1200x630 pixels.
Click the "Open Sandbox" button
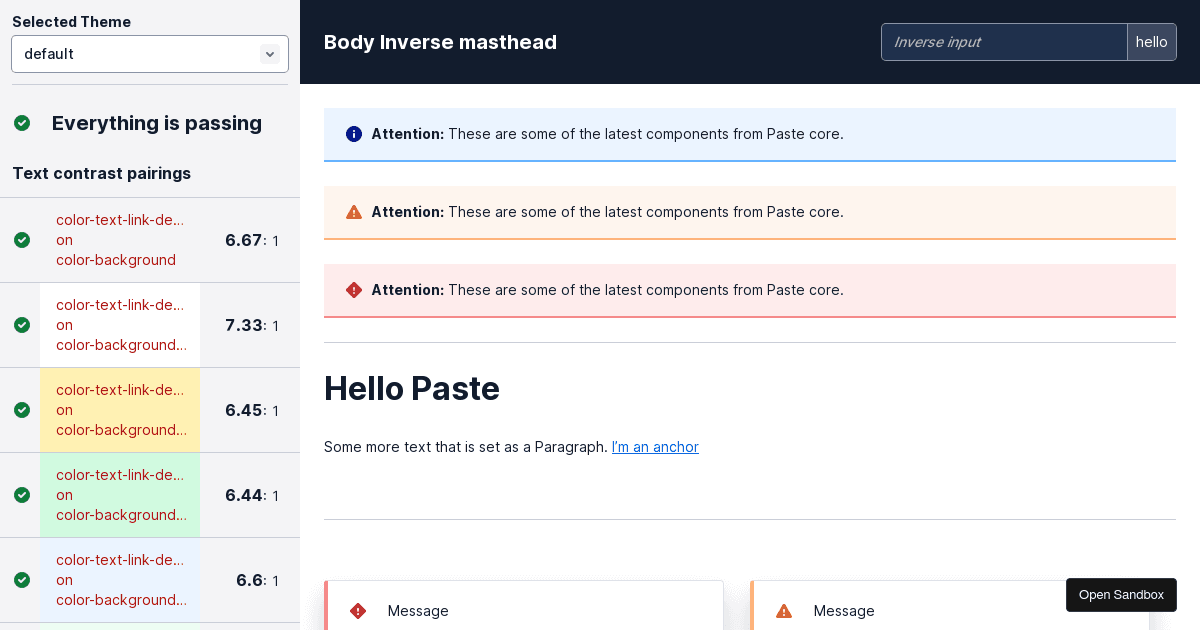pos(1121,595)
